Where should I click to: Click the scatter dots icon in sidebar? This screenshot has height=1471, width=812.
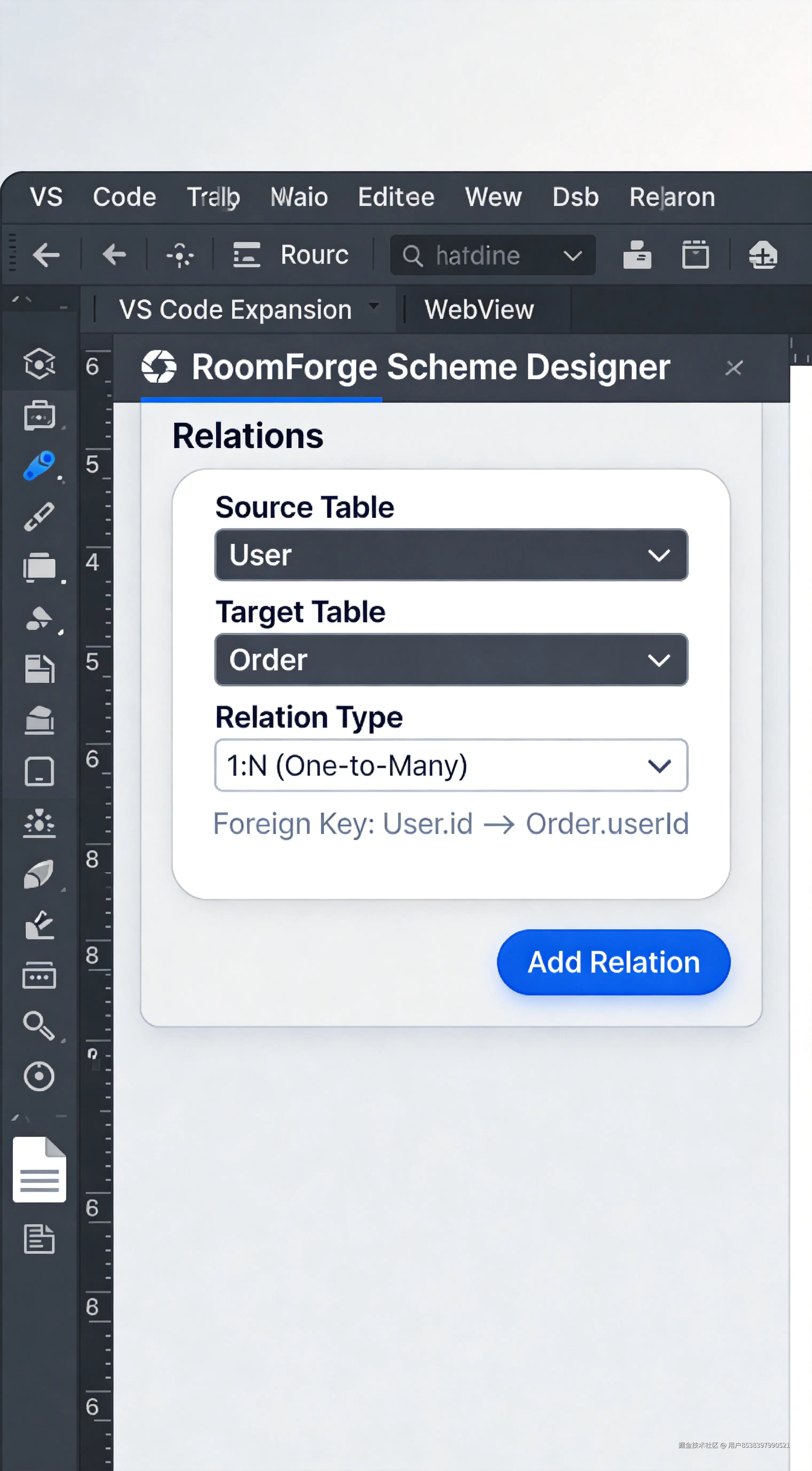click(x=39, y=823)
